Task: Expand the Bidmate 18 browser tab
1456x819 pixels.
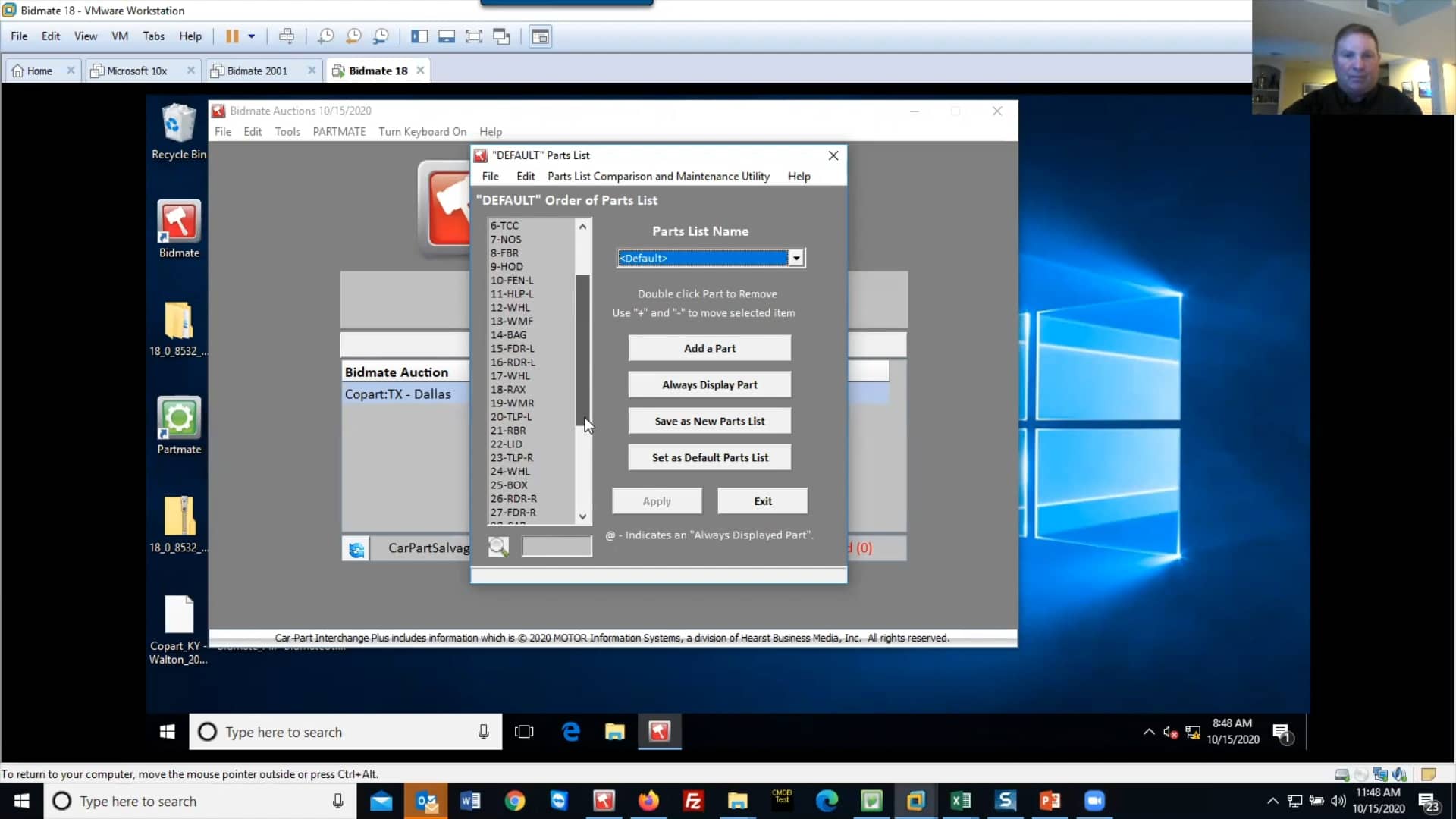Action: 377,70
